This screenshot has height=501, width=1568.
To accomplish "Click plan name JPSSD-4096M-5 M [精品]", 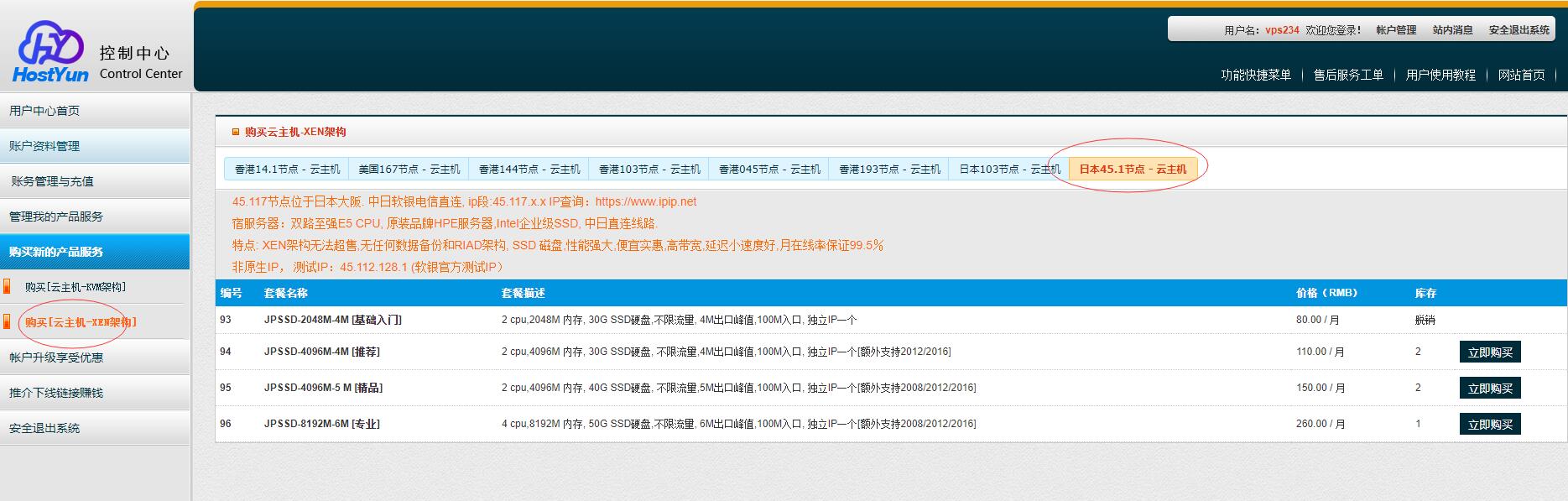I will 323,388.
